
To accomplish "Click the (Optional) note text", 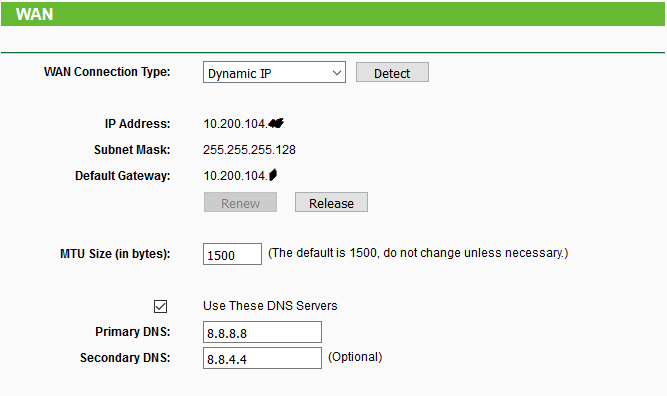I will pos(355,357).
